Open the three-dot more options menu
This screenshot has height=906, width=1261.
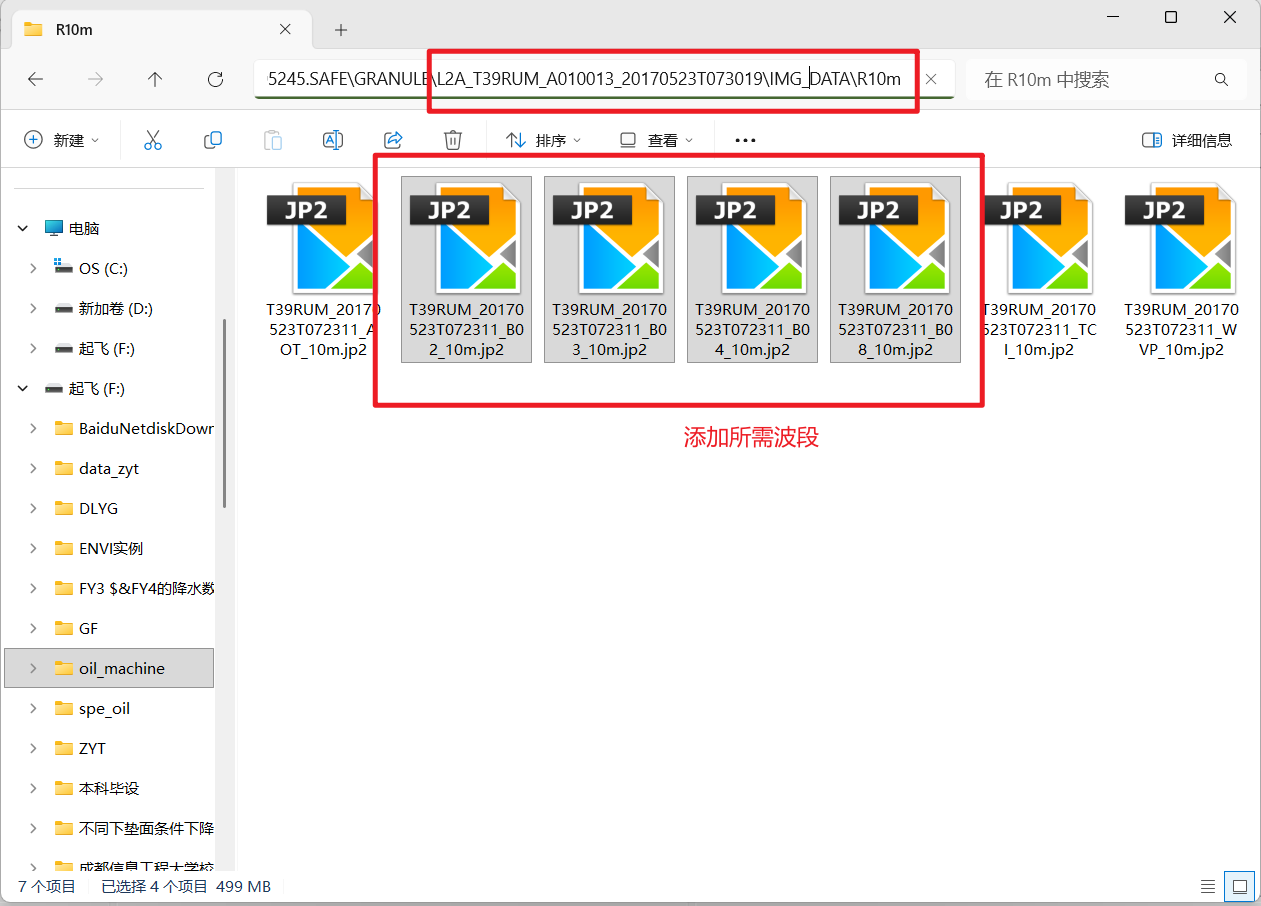click(x=745, y=140)
